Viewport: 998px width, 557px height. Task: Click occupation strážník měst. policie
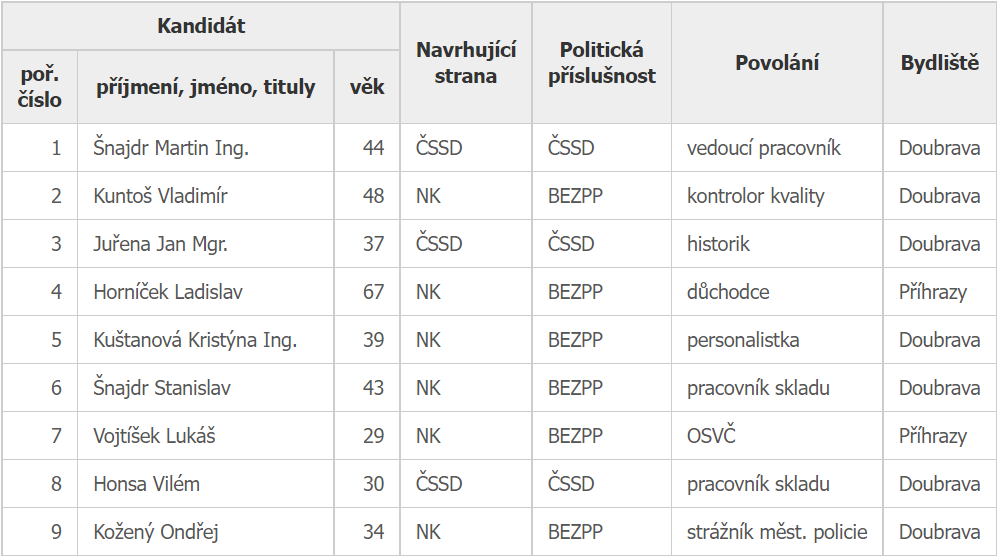pos(777,532)
